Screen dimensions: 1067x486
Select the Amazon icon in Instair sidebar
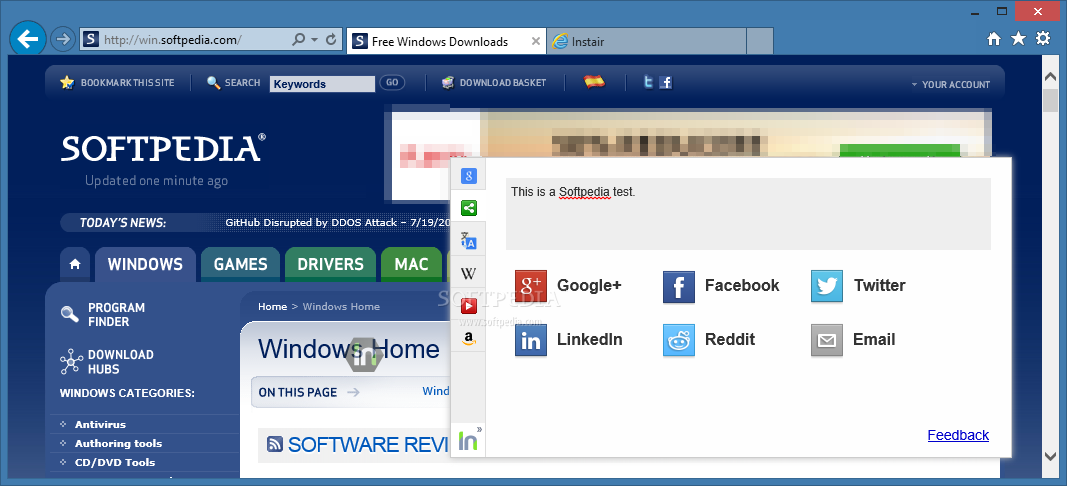click(468, 338)
